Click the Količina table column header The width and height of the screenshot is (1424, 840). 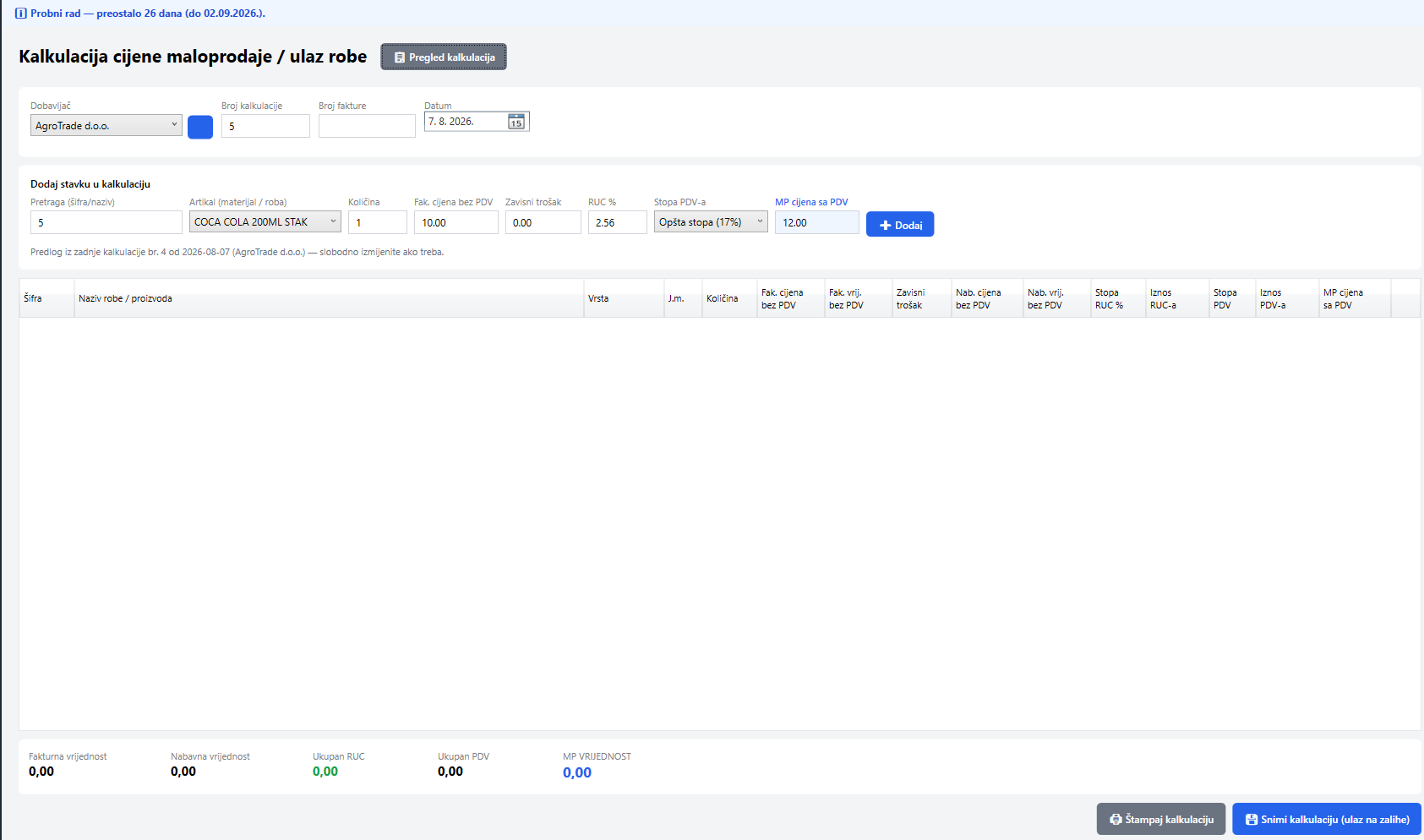tap(729, 298)
